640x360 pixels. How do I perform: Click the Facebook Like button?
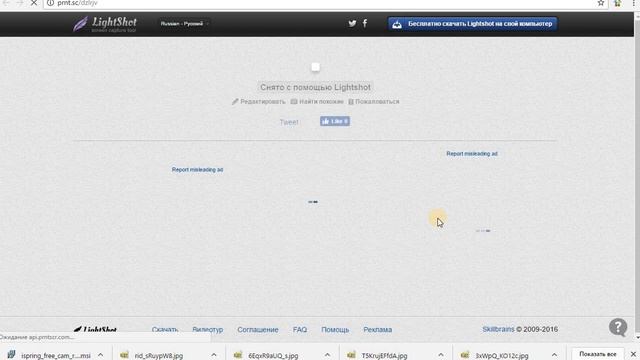click(x=335, y=121)
